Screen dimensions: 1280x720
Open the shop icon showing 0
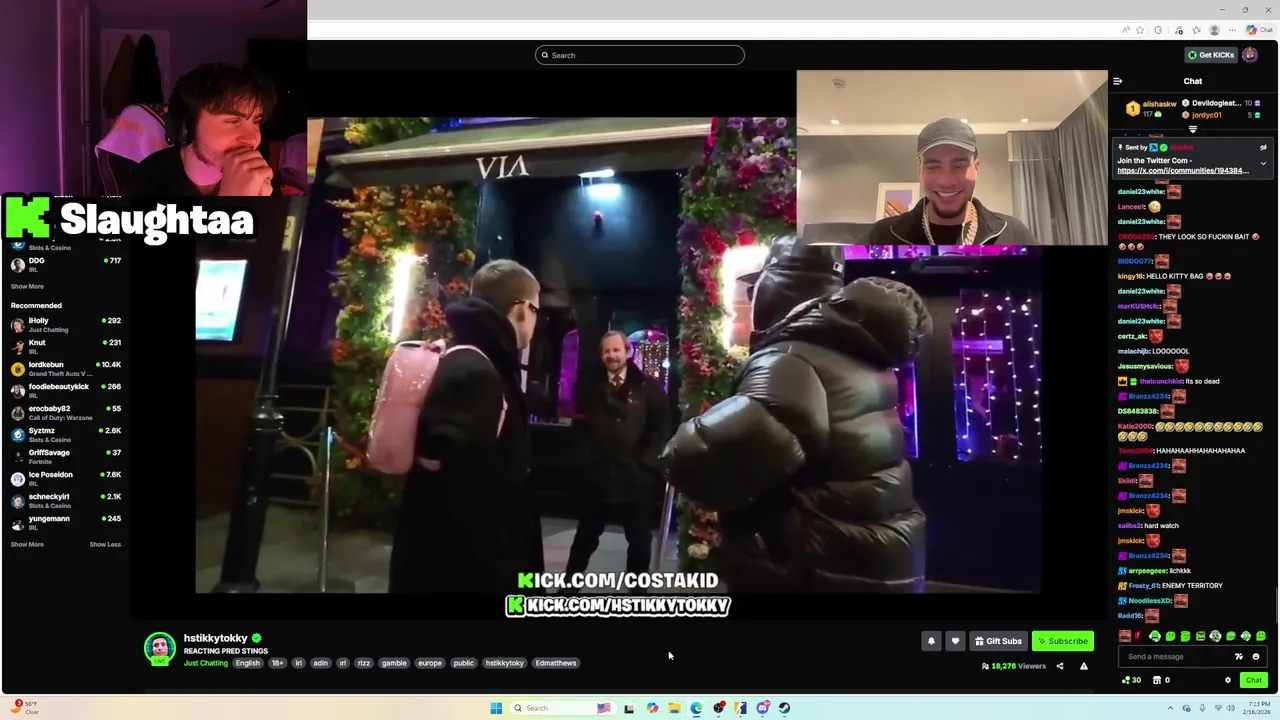pos(1161,680)
